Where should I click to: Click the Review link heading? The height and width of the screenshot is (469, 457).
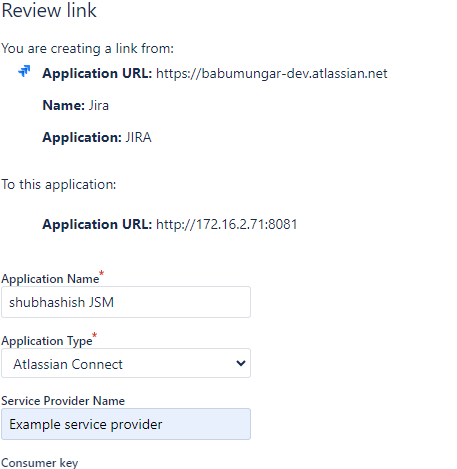point(49,10)
